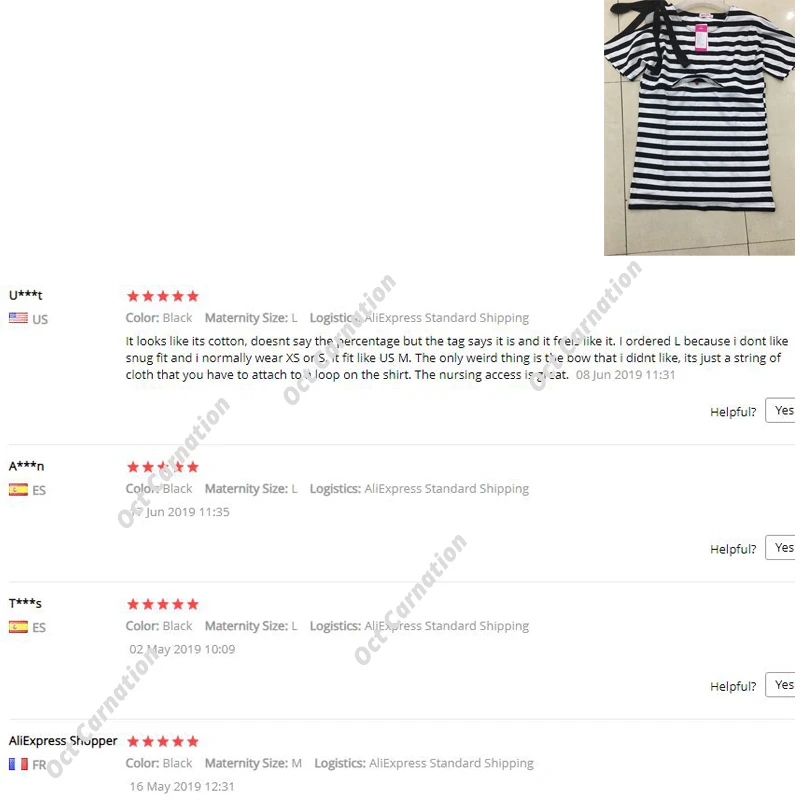Click reviewer name T***s
The height and width of the screenshot is (800, 800).
(25, 603)
